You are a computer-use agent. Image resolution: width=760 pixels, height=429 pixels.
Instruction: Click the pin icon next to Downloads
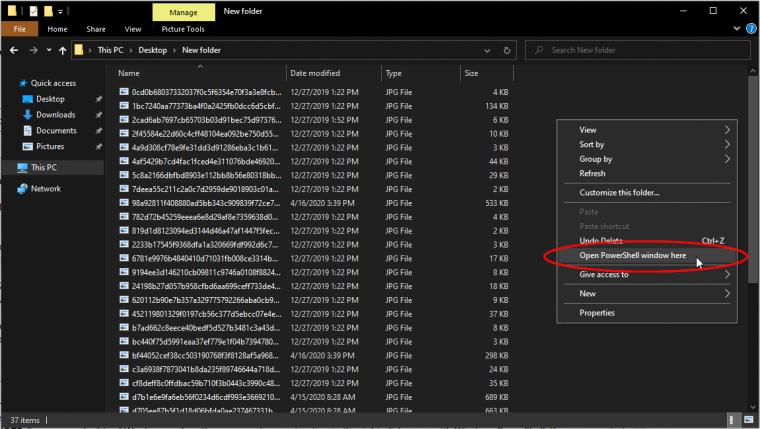(x=98, y=115)
